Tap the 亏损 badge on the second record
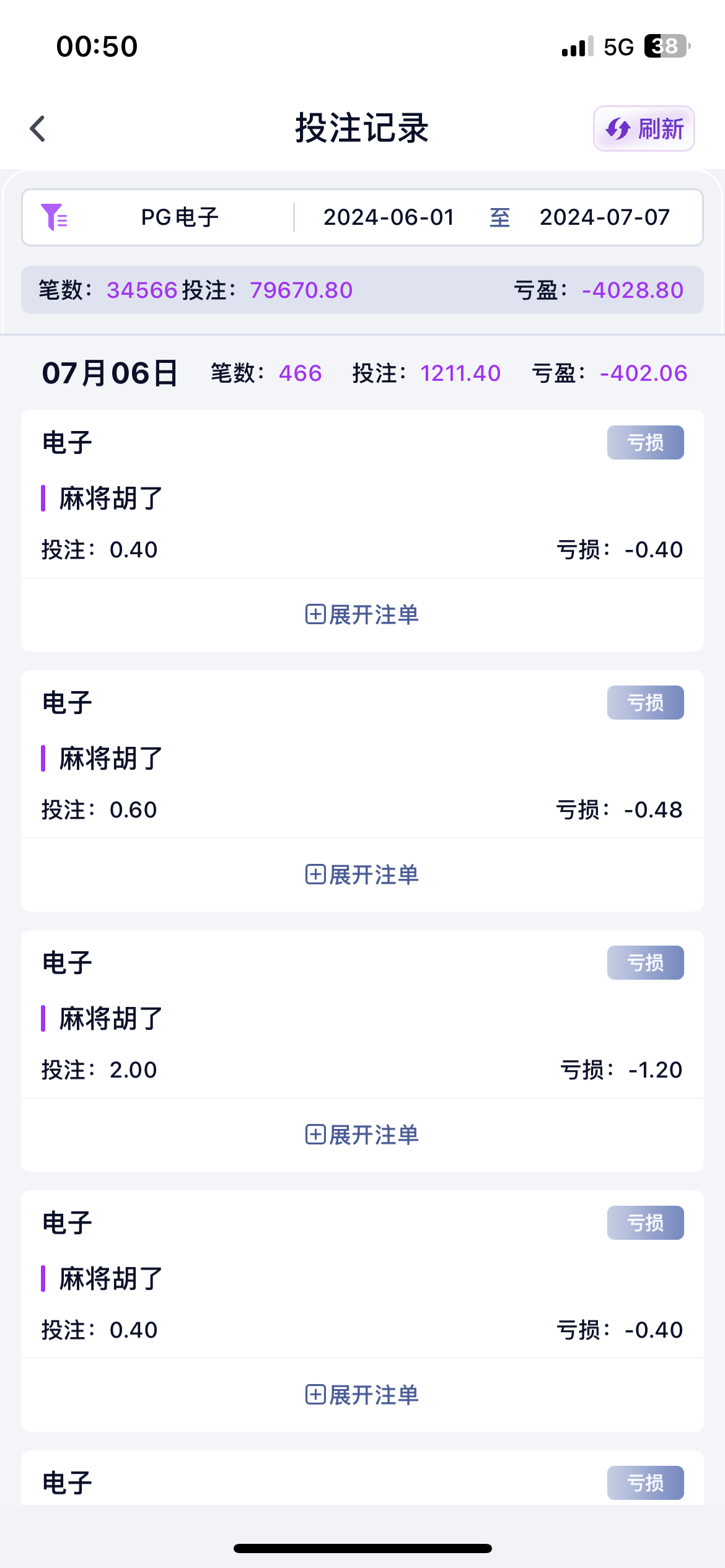725x1568 pixels. coord(645,703)
